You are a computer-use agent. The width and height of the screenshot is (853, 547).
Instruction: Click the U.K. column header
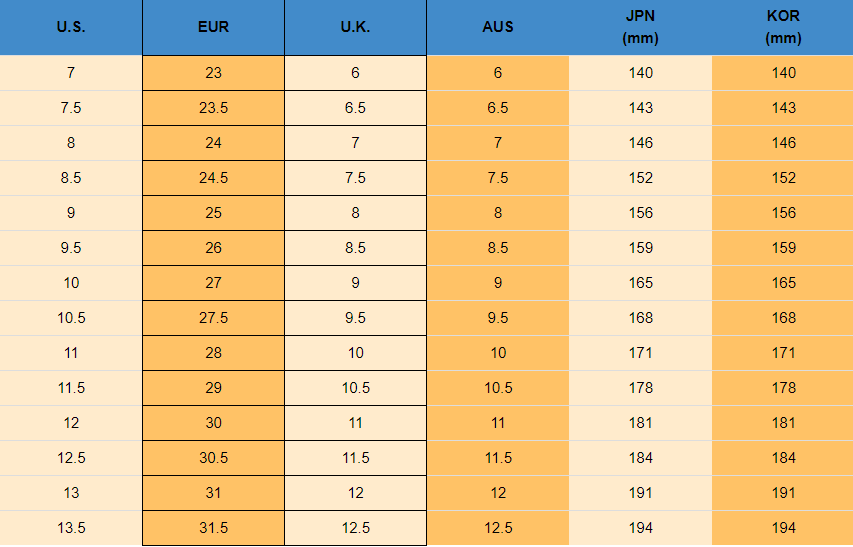[x=355, y=27]
